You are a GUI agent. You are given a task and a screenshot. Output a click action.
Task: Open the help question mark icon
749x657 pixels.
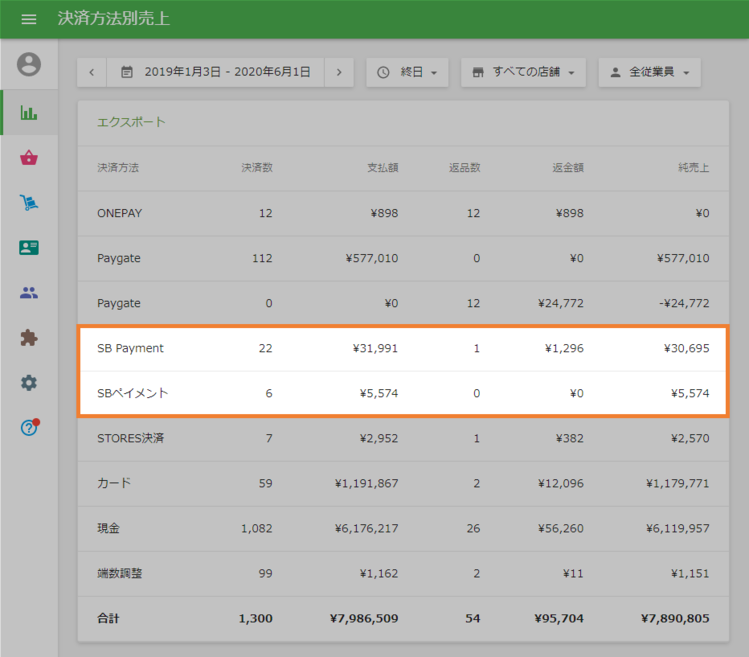[x=29, y=428]
